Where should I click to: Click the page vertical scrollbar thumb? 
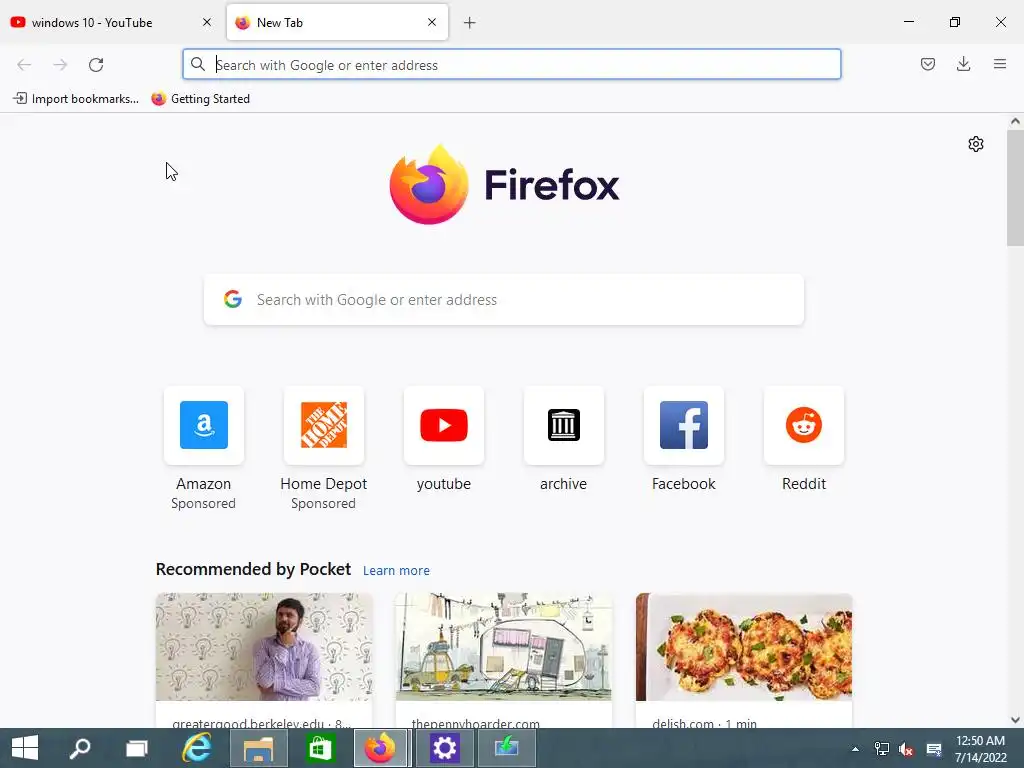[1015, 188]
